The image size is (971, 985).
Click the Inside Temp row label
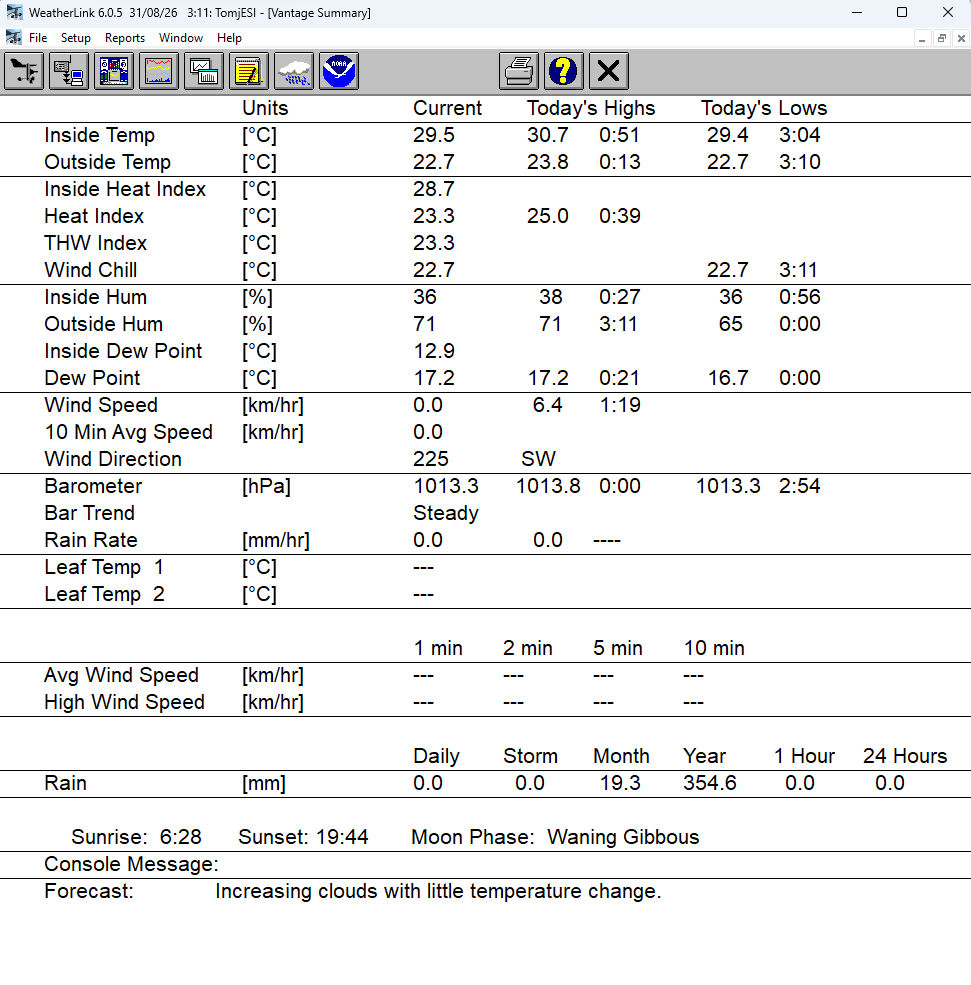[99, 135]
